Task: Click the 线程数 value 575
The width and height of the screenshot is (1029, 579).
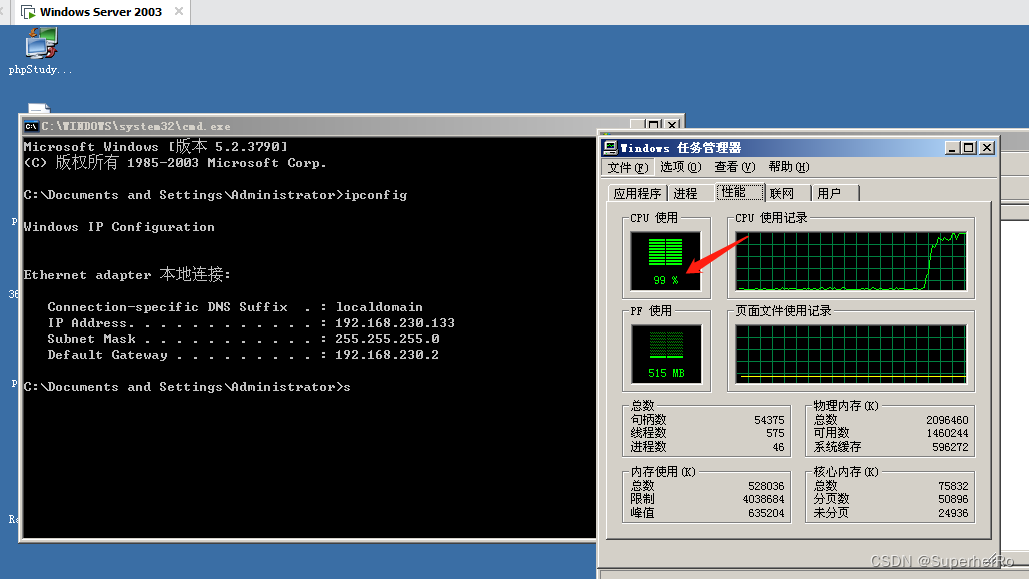Action: click(774, 433)
